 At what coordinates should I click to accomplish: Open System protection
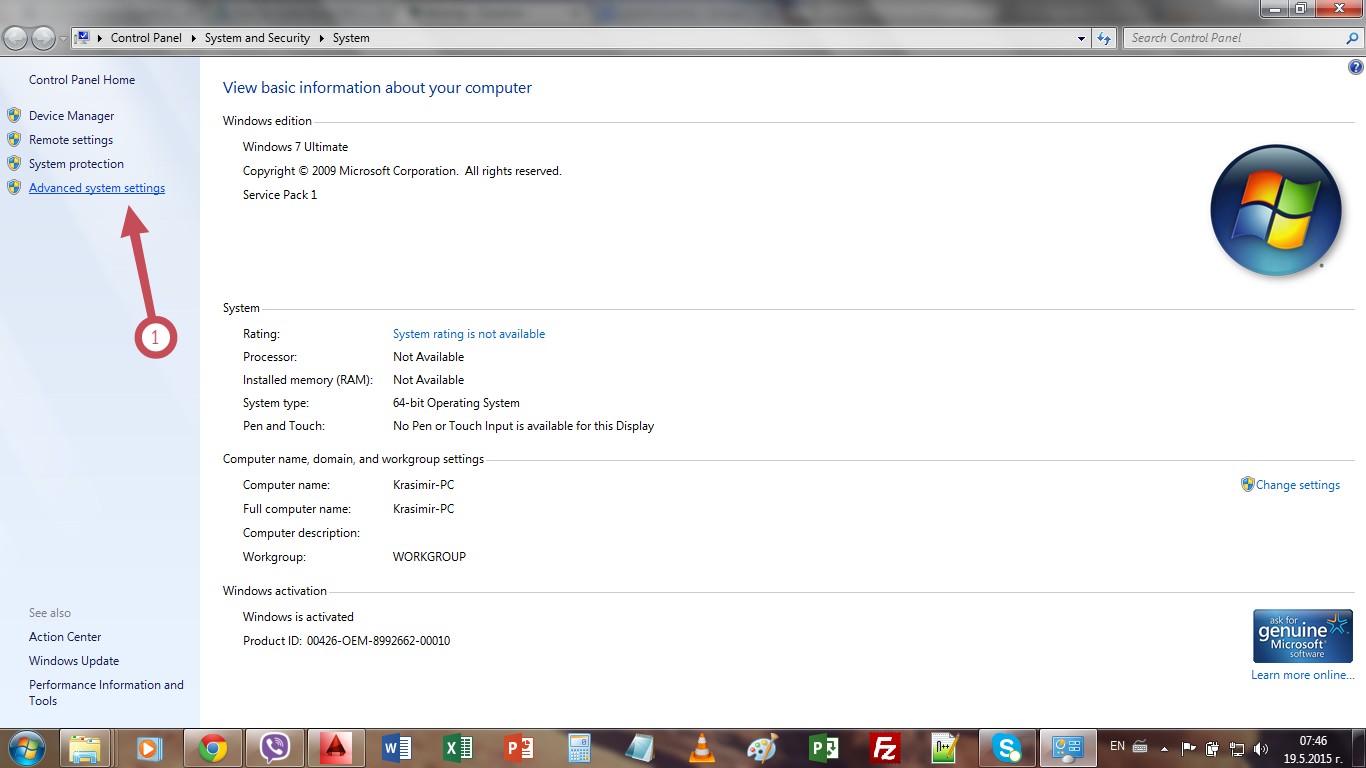tap(76, 164)
